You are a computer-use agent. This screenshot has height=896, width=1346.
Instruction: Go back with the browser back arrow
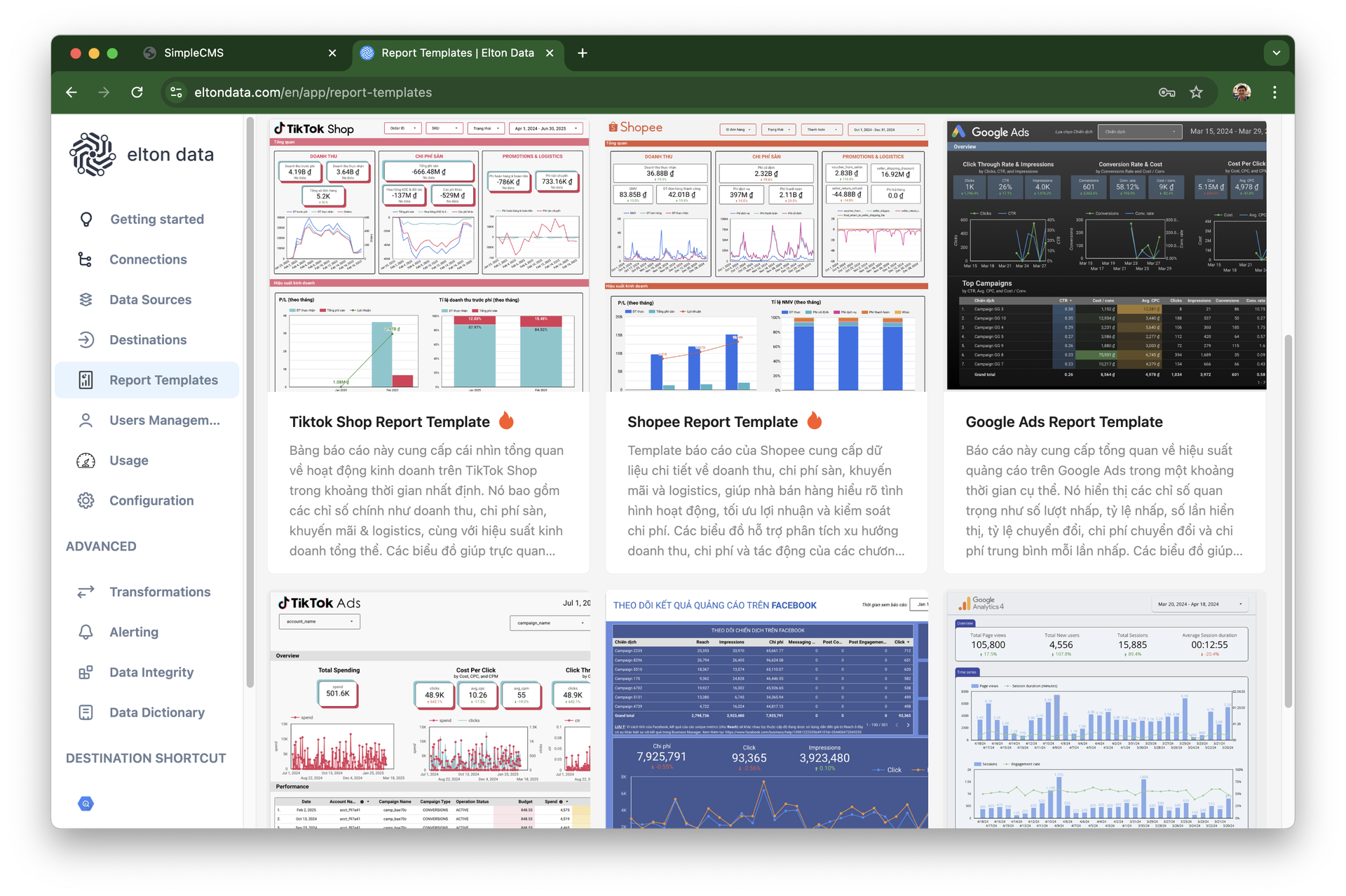[x=72, y=93]
